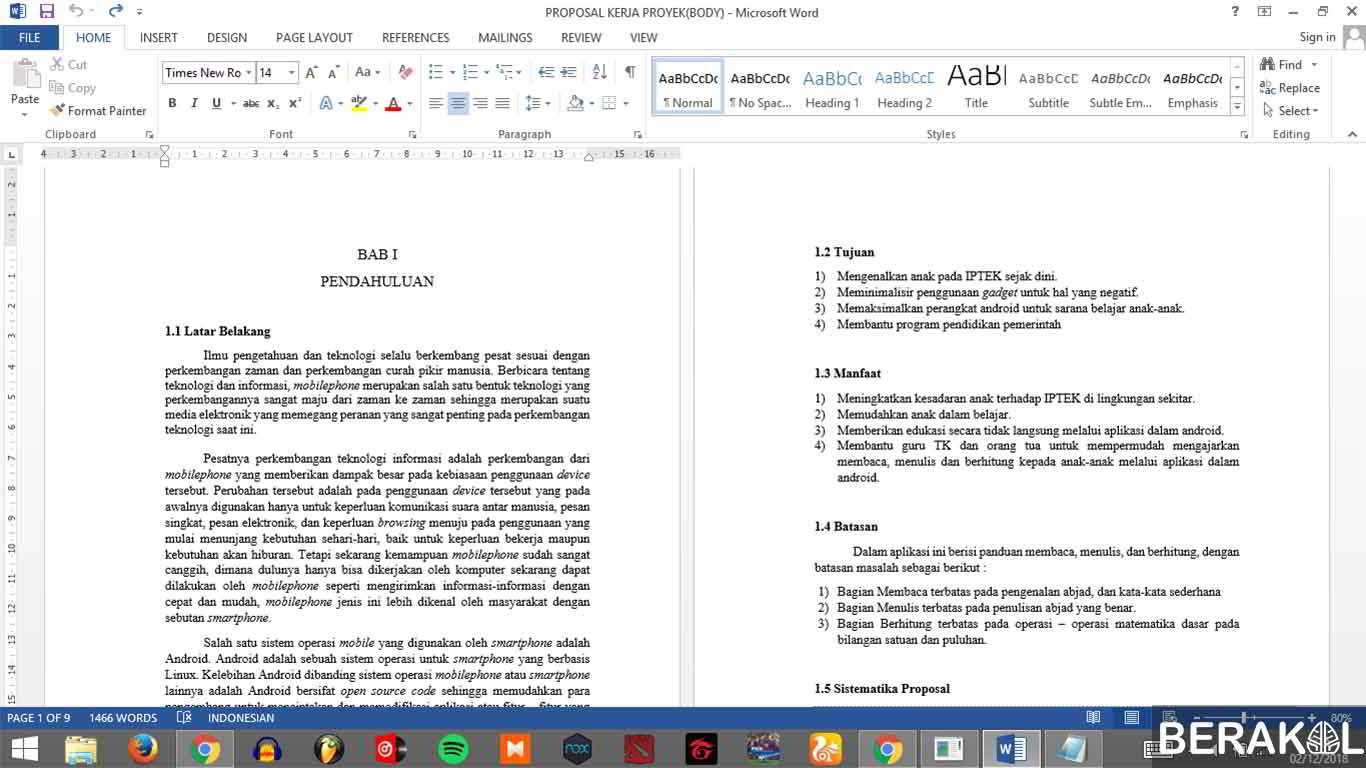The image size is (1366, 768).
Task: Click the Grow Font button
Action: (x=312, y=72)
